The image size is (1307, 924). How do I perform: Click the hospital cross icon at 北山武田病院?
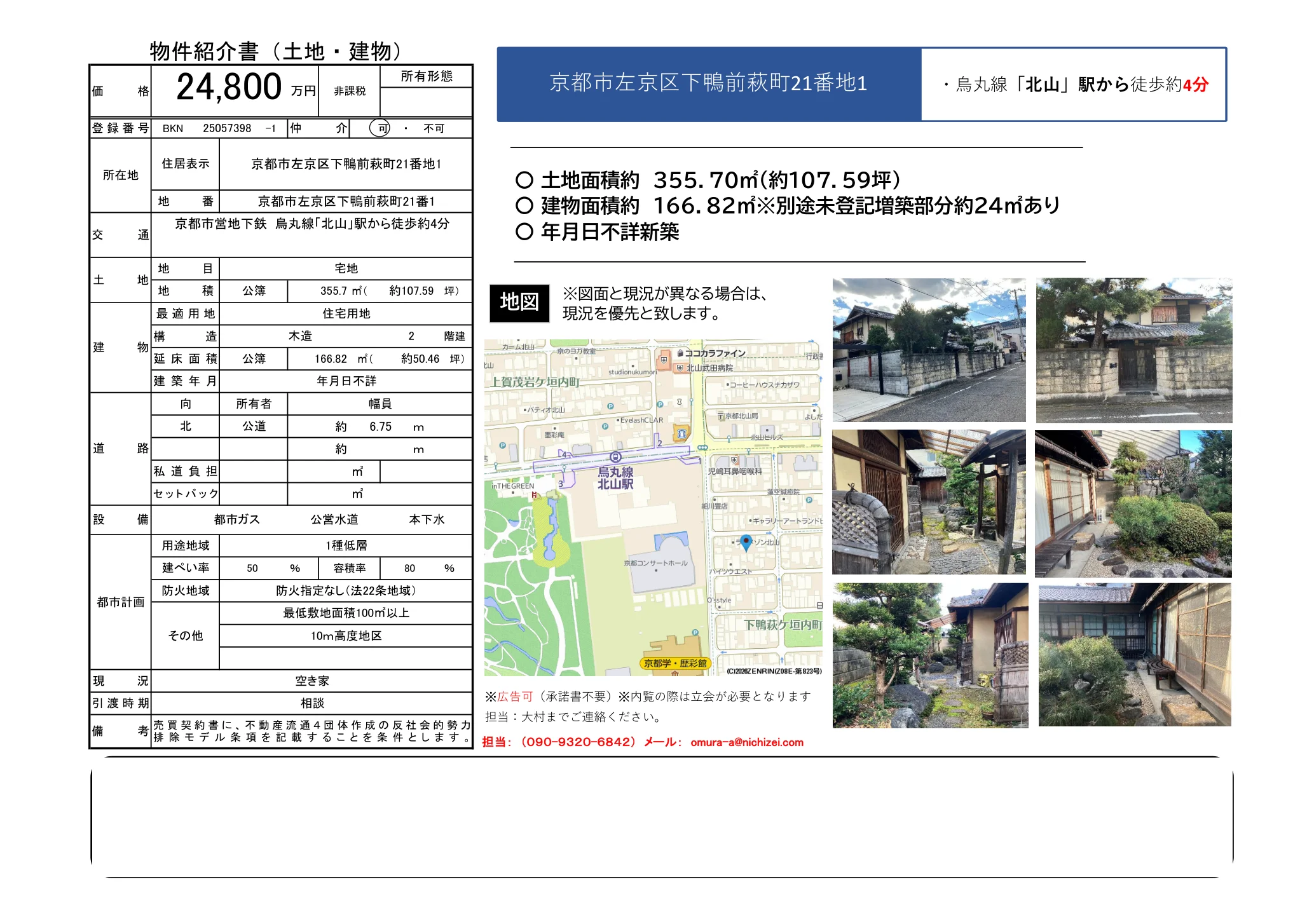[x=680, y=368]
